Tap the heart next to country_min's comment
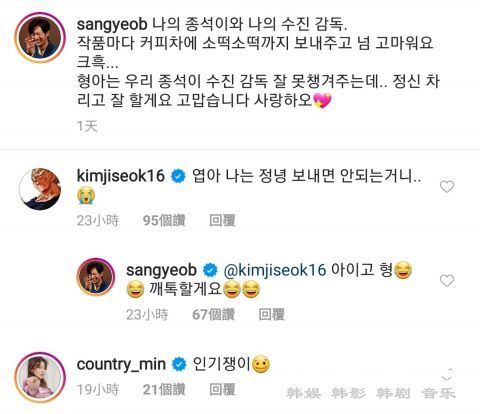480x414 pixels. 447,375
